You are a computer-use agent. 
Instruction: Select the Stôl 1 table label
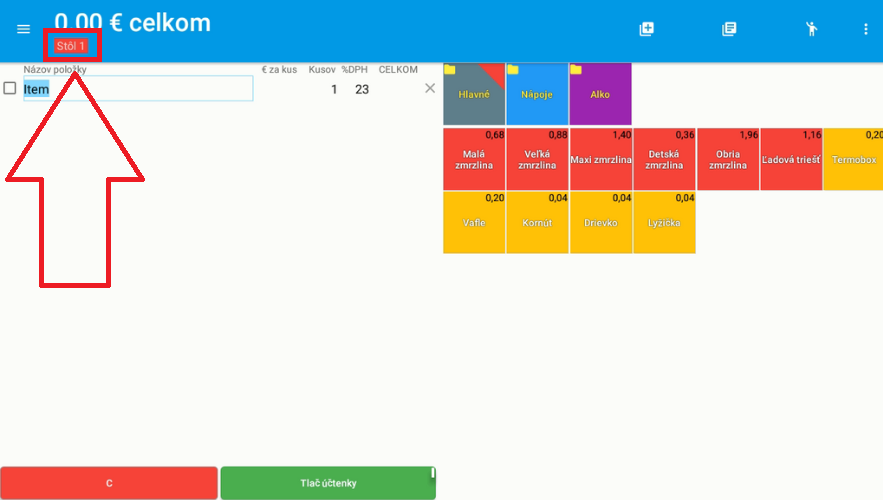coord(72,46)
